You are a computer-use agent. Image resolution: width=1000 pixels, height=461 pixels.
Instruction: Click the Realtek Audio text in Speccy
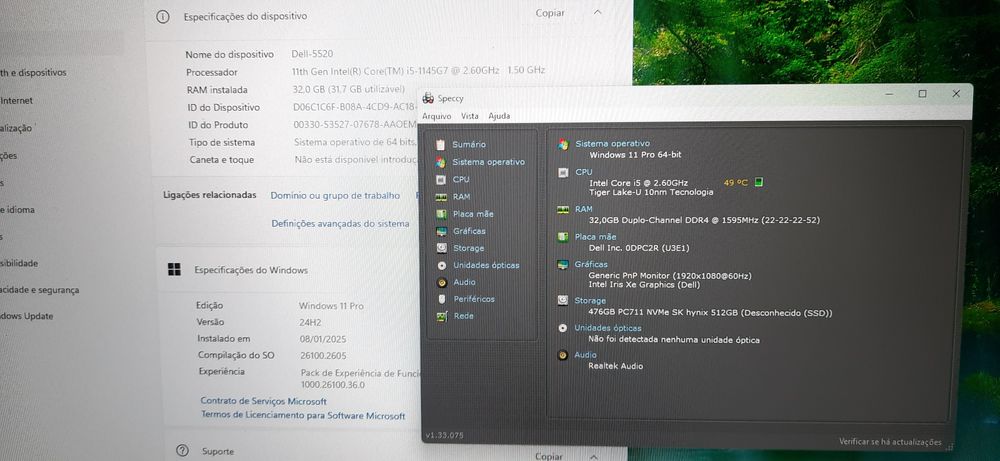pos(615,366)
